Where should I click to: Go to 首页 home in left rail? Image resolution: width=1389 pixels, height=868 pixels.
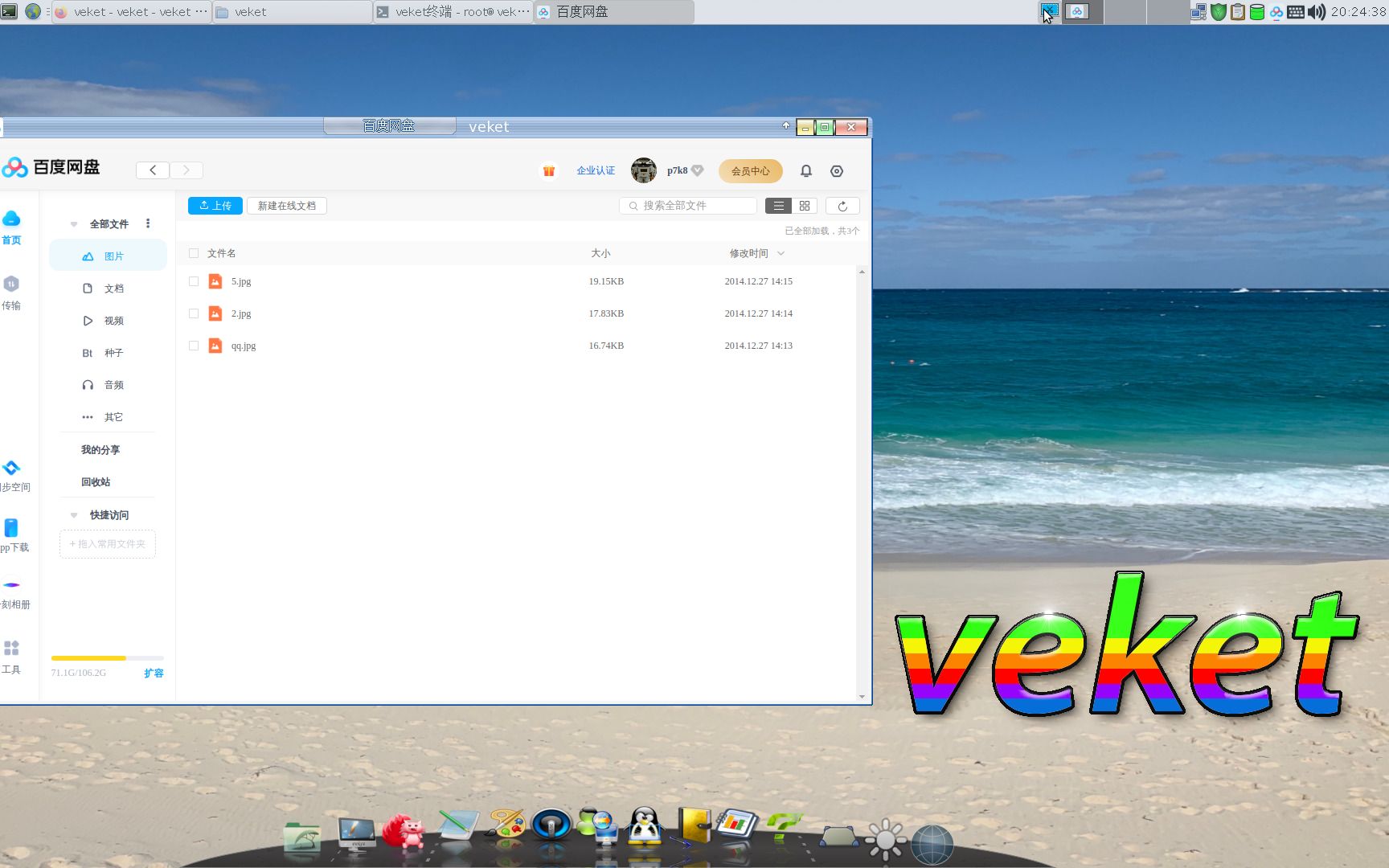point(11,228)
